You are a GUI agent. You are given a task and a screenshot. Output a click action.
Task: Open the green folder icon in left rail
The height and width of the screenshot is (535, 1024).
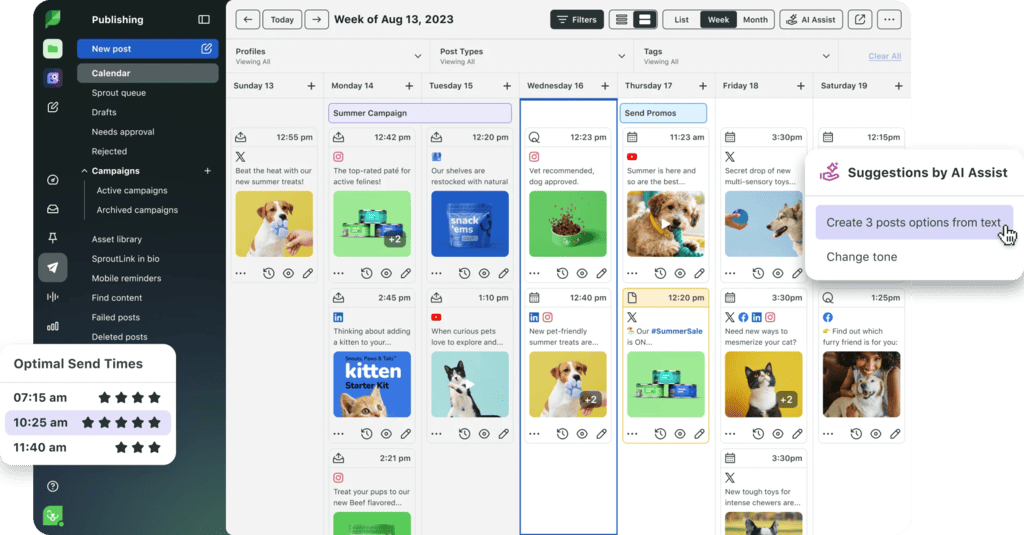coord(53,48)
